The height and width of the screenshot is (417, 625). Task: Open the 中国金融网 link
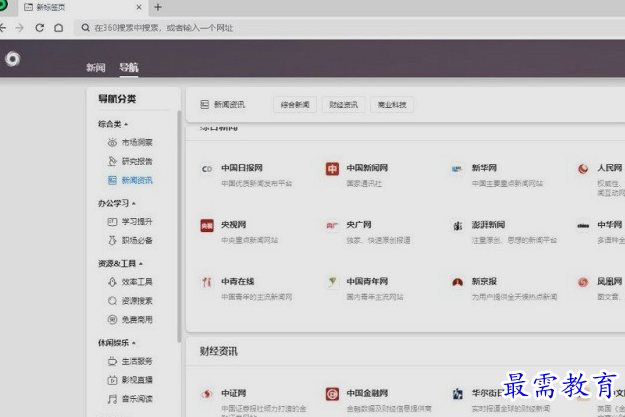tap(367, 393)
